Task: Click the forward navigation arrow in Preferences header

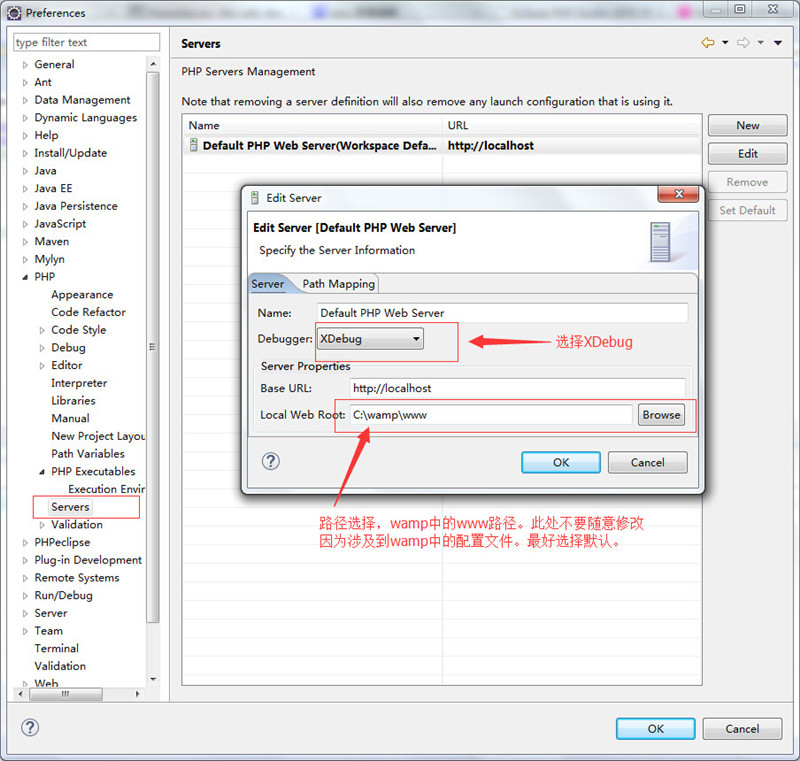Action: click(743, 43)
